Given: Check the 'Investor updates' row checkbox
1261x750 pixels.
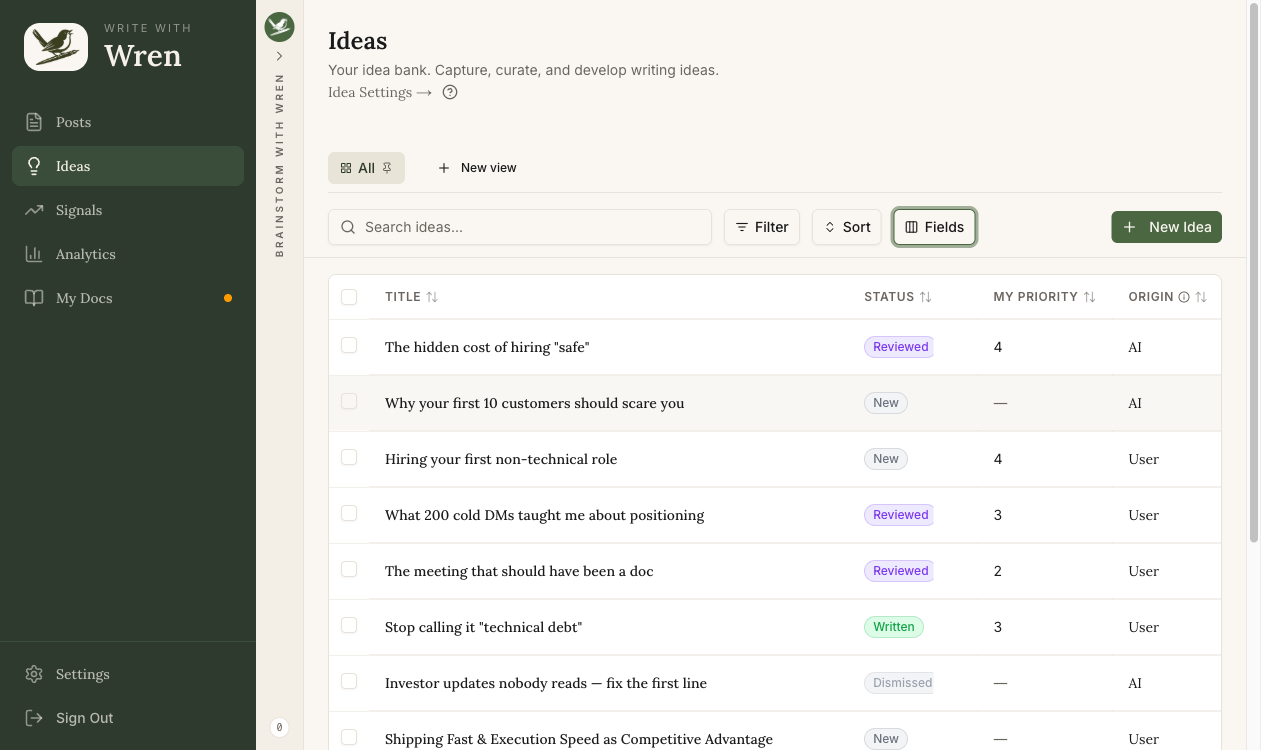Looking at the screenshot, I should [349, 681].
